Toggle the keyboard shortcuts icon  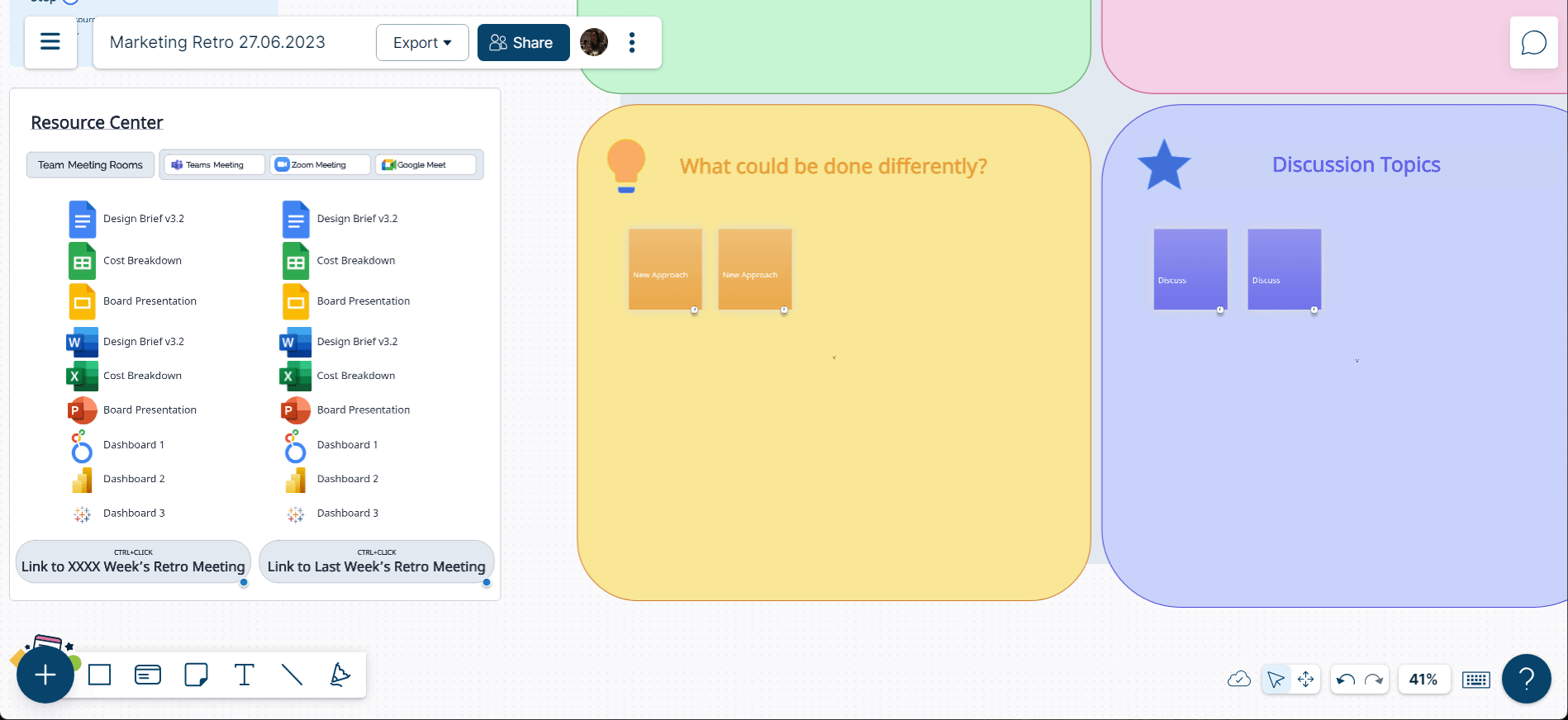pos(1475,680)
